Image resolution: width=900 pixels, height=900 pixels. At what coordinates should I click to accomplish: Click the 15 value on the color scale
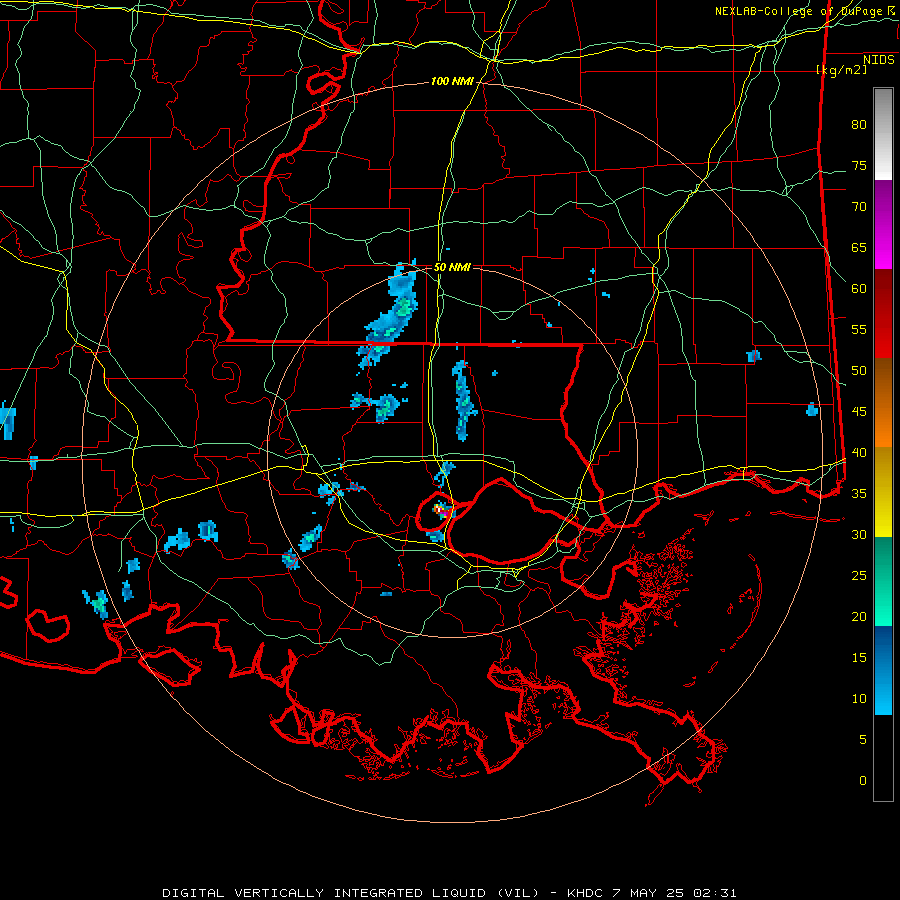[x=859, y=657]
